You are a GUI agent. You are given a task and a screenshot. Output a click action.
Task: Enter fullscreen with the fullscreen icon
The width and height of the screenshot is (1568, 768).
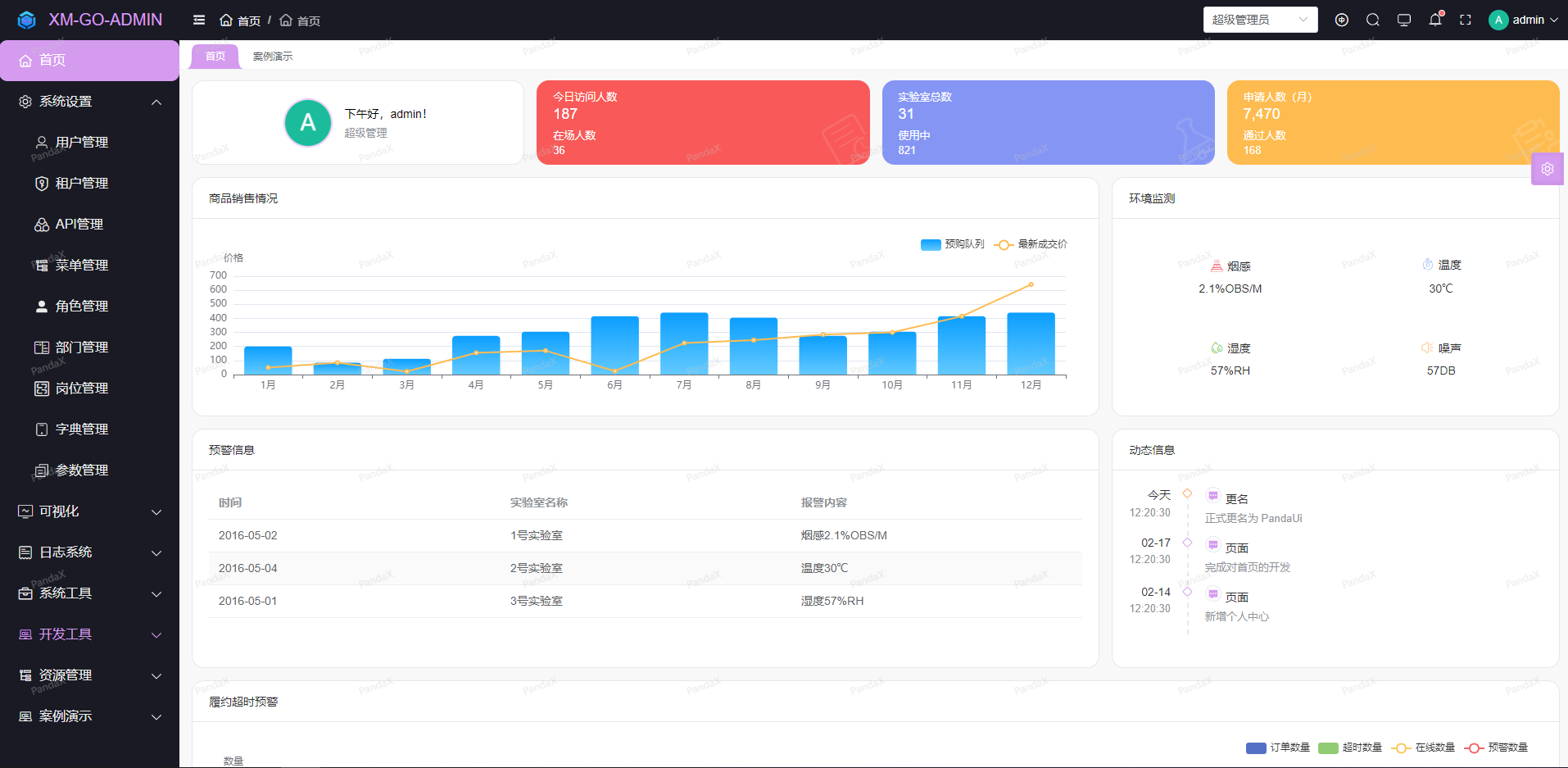coord(1466,20)
